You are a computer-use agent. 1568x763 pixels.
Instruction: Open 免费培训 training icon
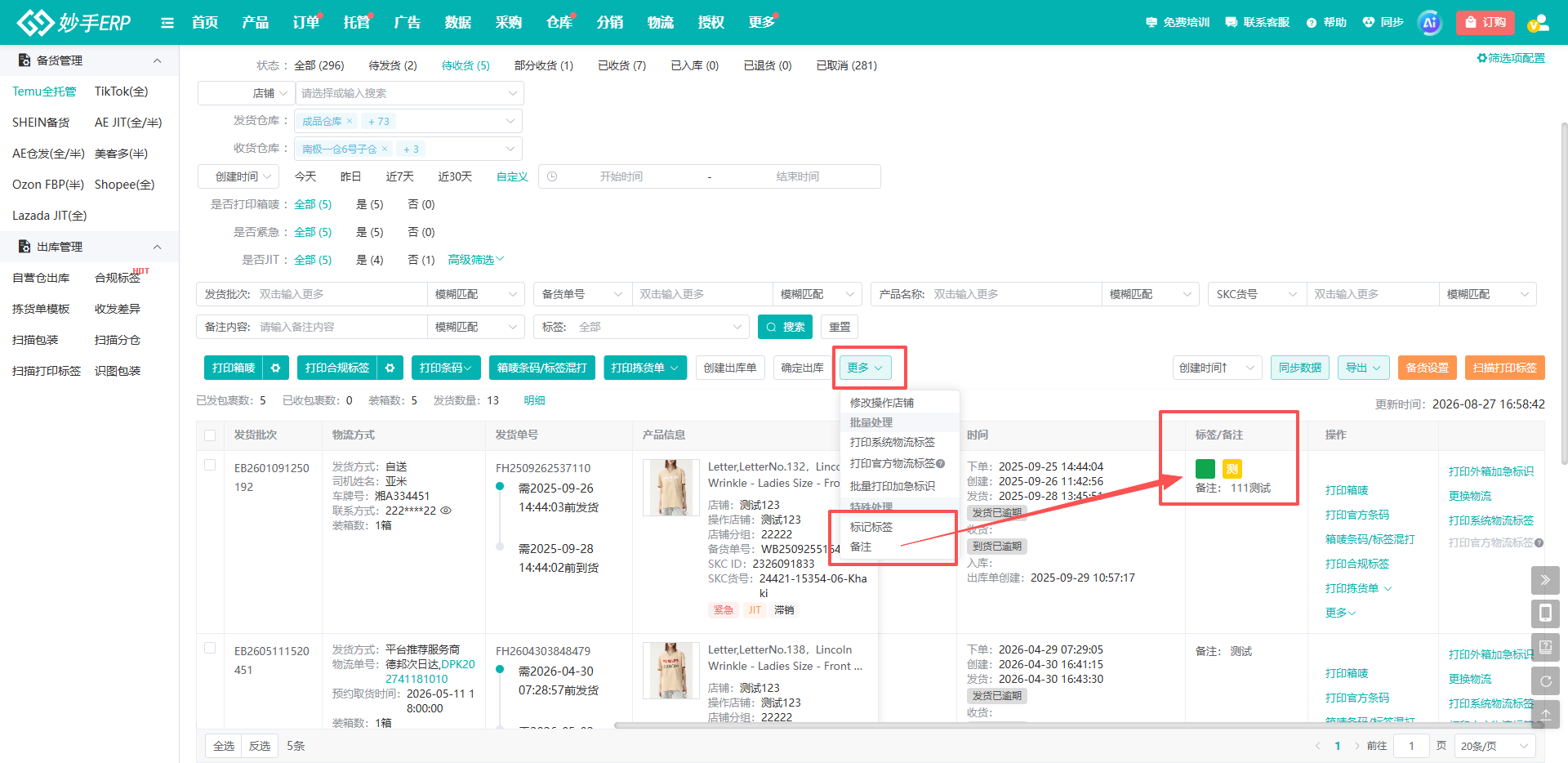click(1151, 23)
